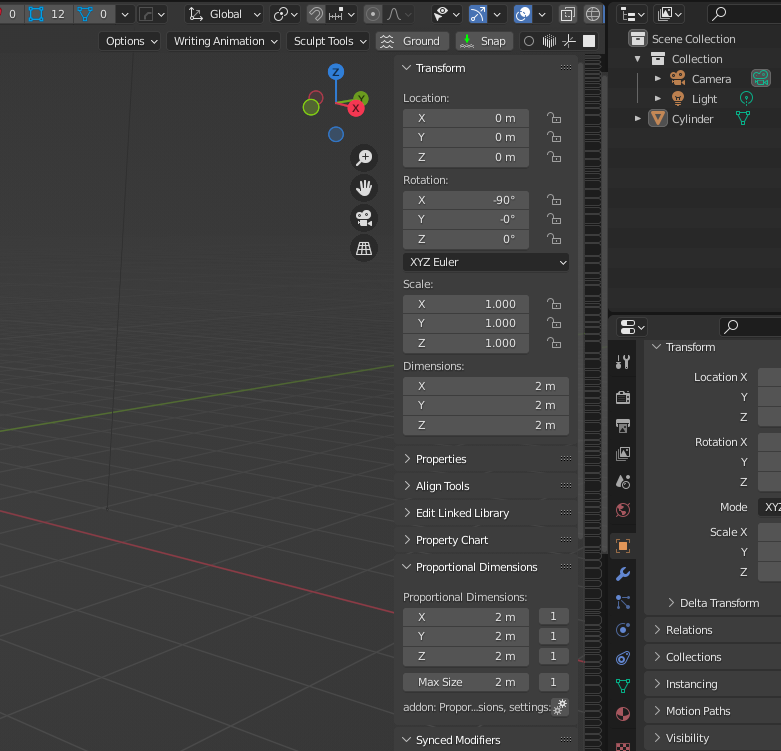
Task: Click the zoom in/out viewport gizmo
Action: pos(364,158)
